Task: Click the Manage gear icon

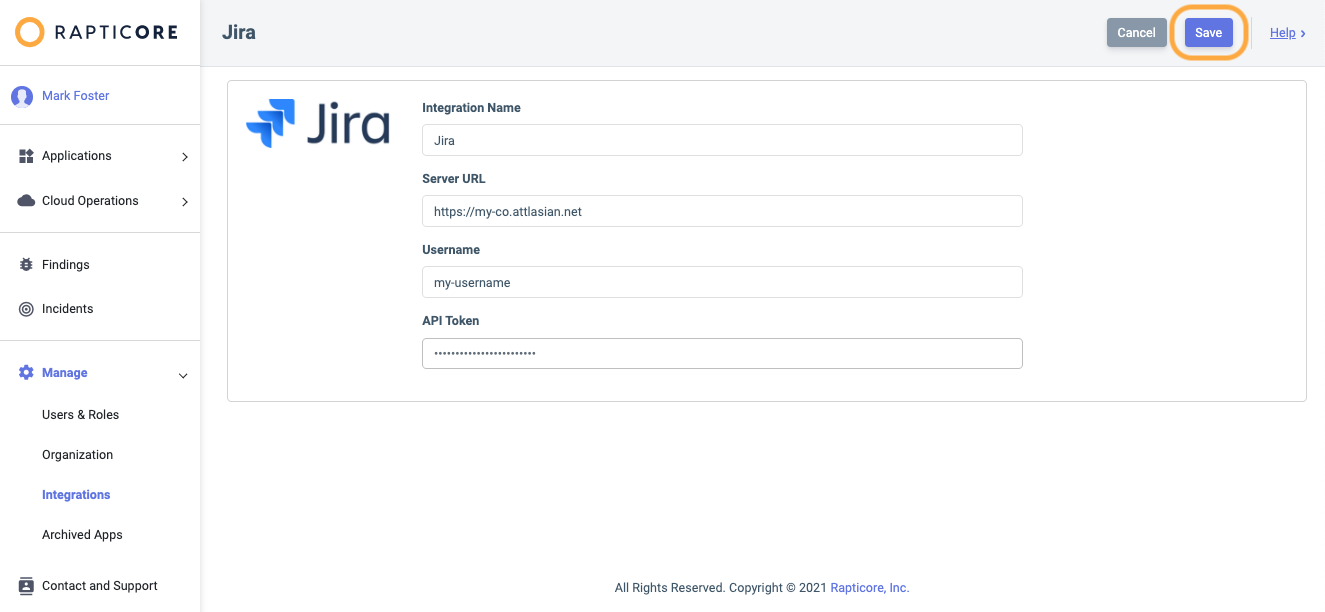Action: pos(26,373)
